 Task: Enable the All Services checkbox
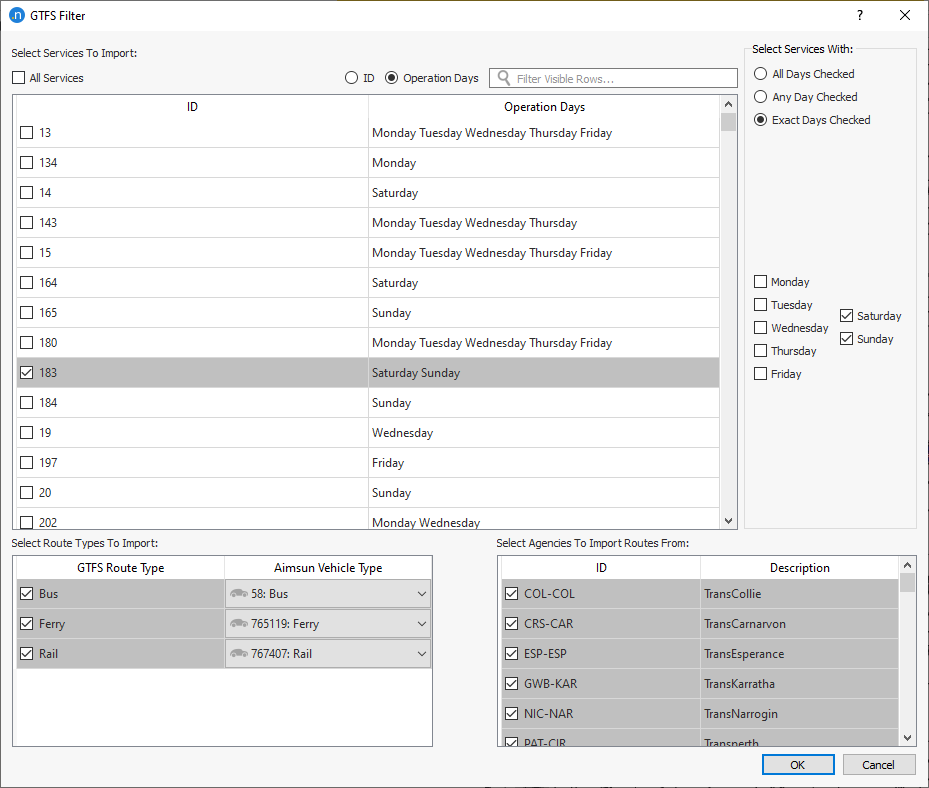[x=16, y=77]
